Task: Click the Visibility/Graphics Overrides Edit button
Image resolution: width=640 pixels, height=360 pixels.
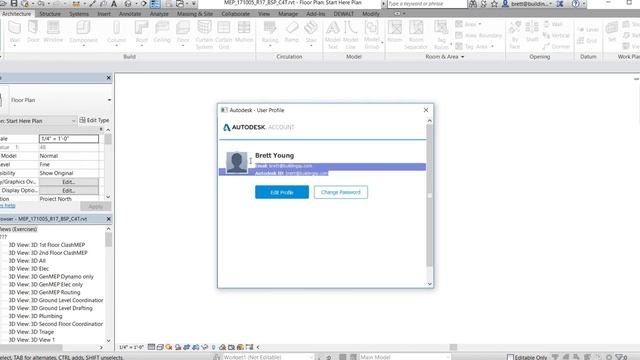Action: [x=69, y=182]
